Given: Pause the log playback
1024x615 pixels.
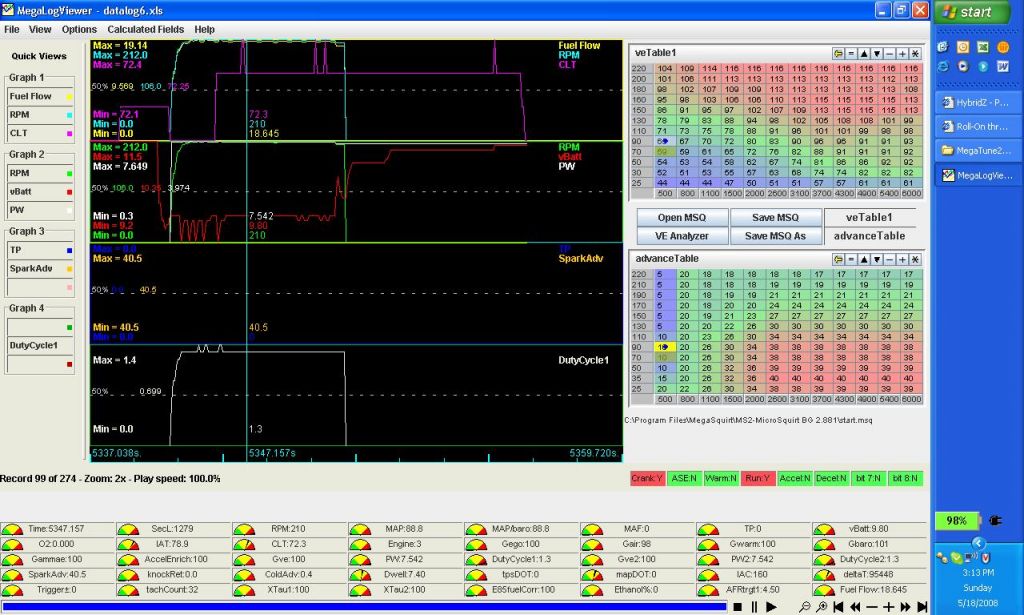Looking at the screenshot, I should (x=754, y=607).
